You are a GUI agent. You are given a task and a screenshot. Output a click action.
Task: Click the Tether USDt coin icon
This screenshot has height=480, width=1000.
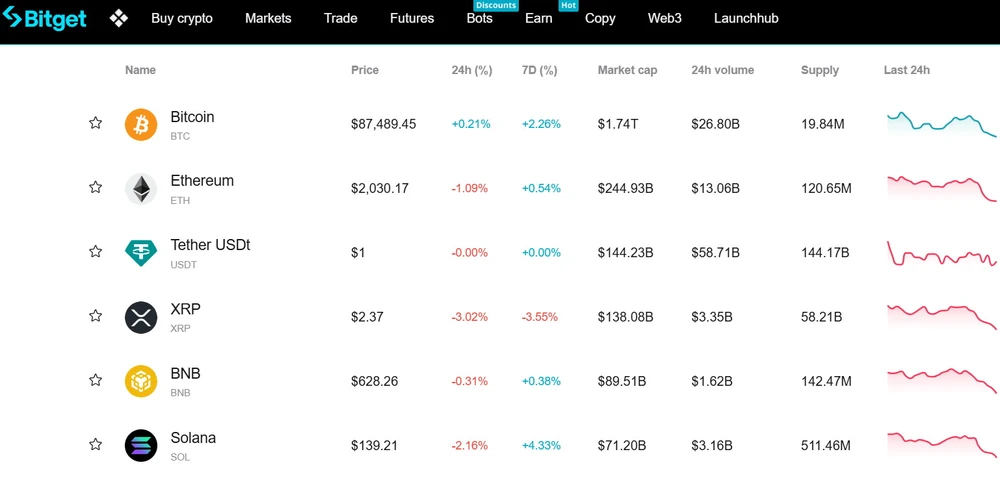coord(141,253)
